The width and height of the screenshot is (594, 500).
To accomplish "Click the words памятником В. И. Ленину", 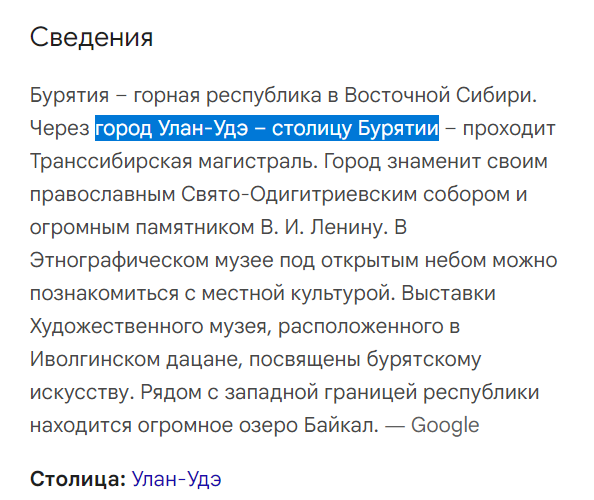I will [x=262, y=227].
